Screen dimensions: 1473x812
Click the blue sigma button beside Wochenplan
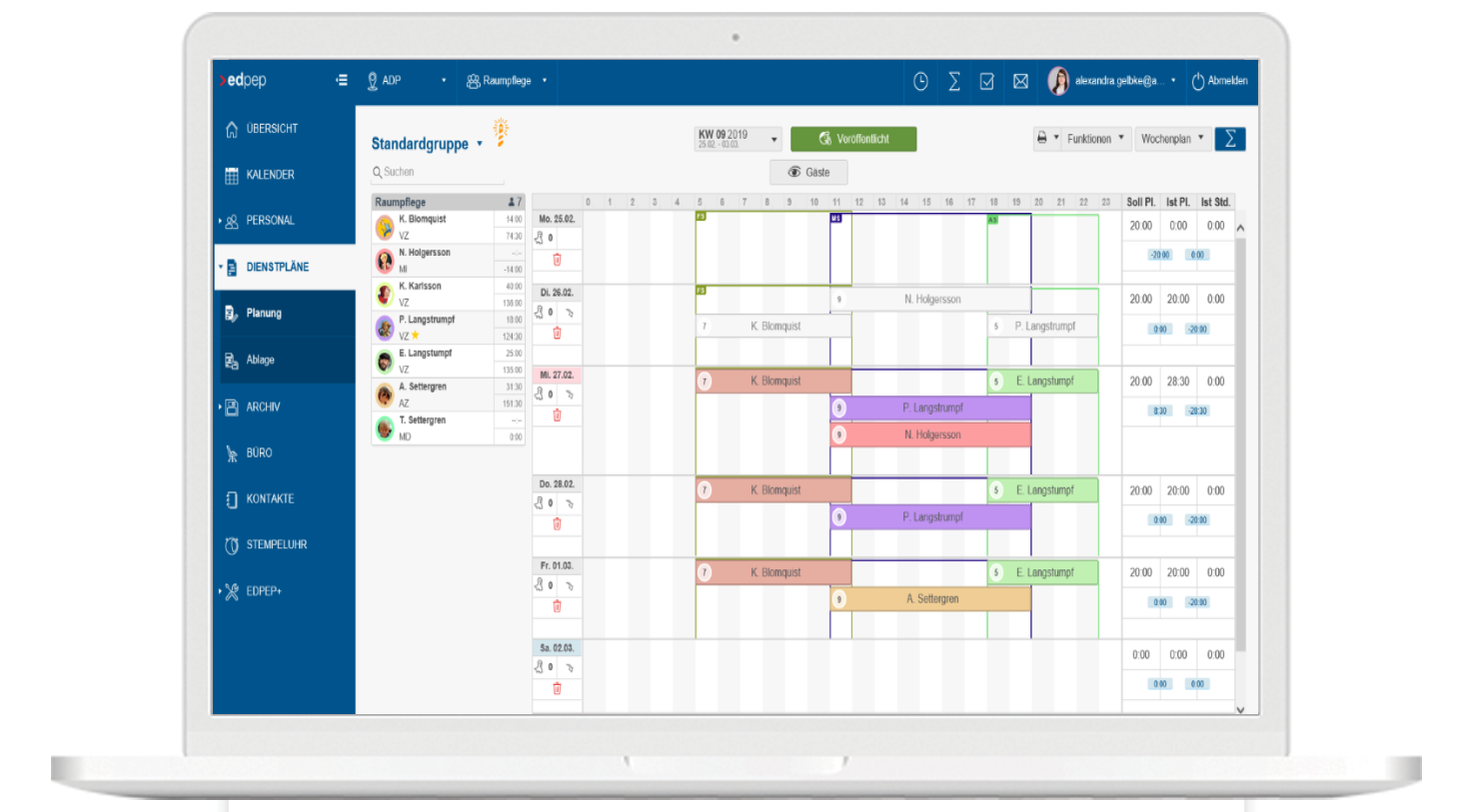[x=1230, y=139]
